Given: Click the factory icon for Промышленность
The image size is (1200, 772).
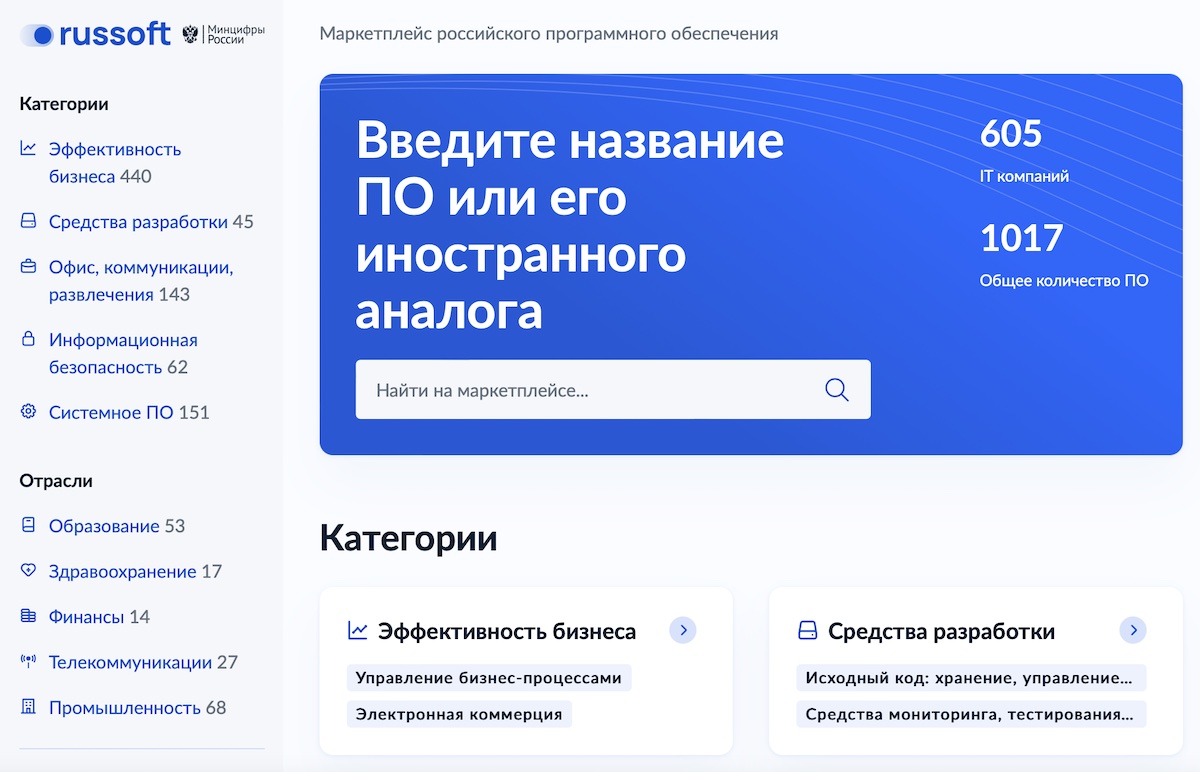Looking at the screenshot, I should pos(27,706).
